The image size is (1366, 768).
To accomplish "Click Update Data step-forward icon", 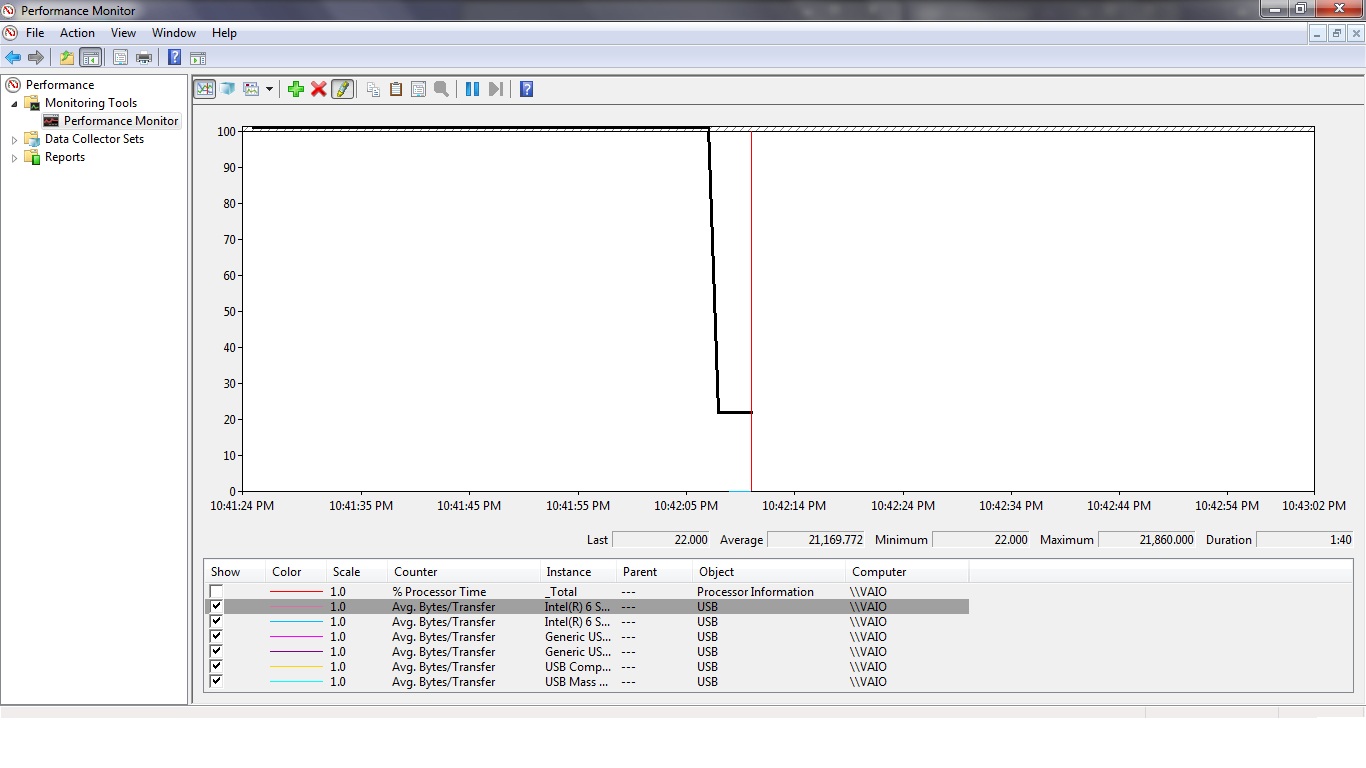I will pyautogui.click(x=496, y=89).
